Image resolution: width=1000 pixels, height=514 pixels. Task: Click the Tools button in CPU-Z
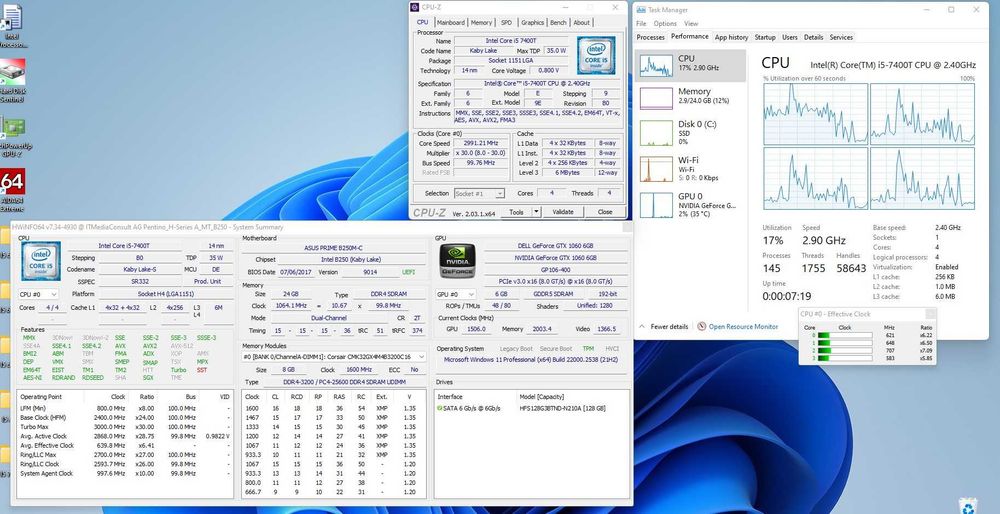tap(516, 212)
